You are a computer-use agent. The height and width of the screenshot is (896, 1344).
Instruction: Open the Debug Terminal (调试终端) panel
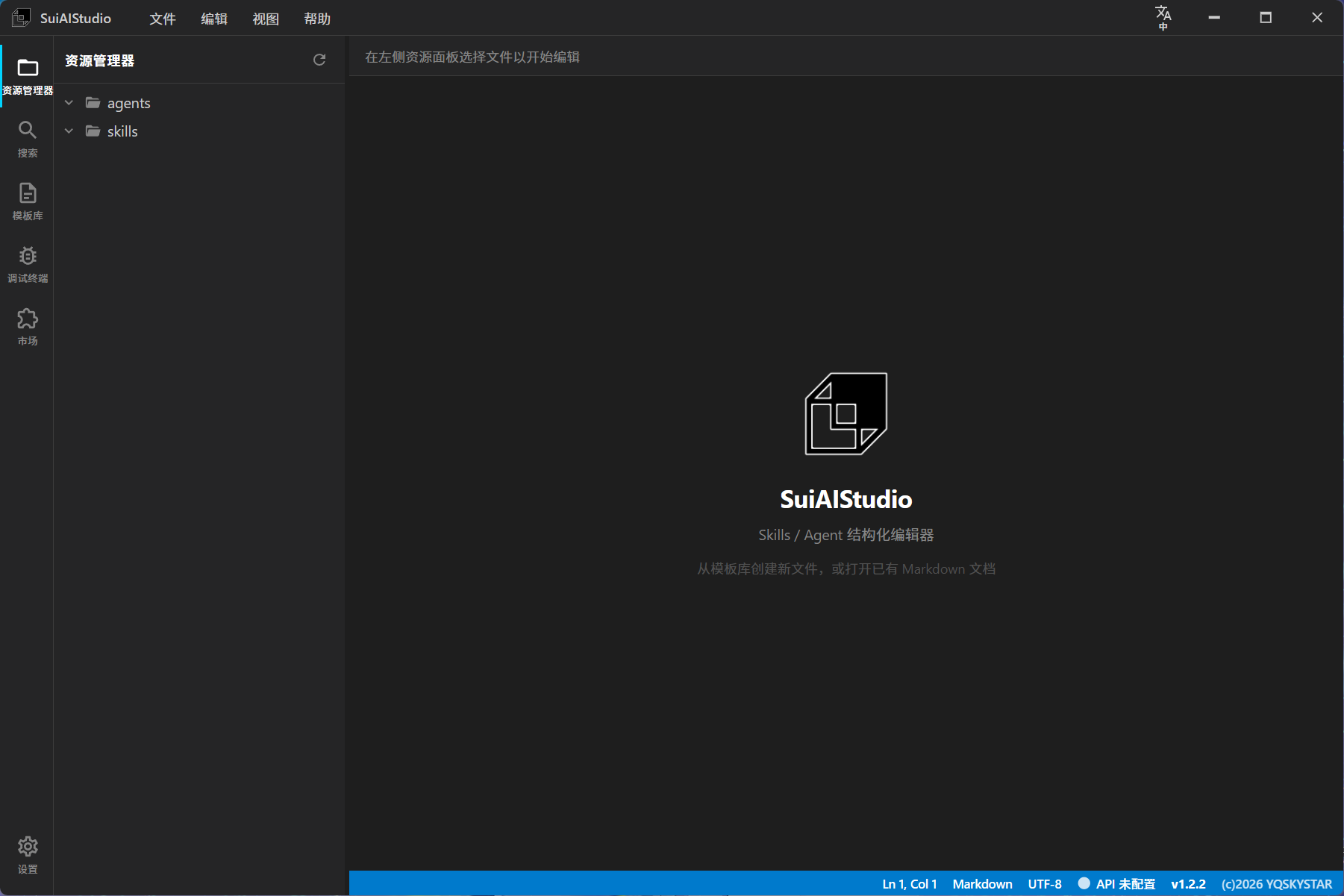[28, 265]
